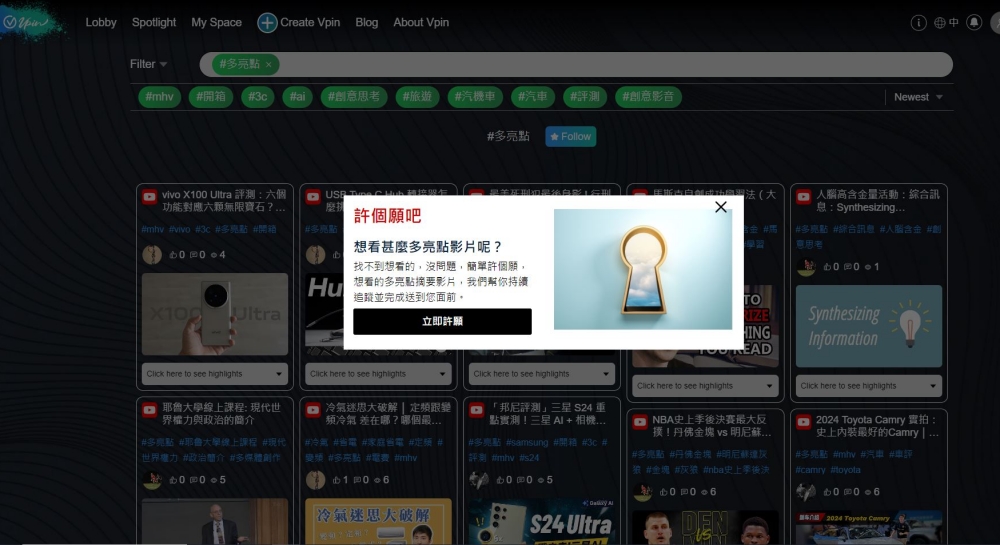Select the #旅遊 tag
Viewport: 1000px width, 545px height.
(x=417, y=97)
